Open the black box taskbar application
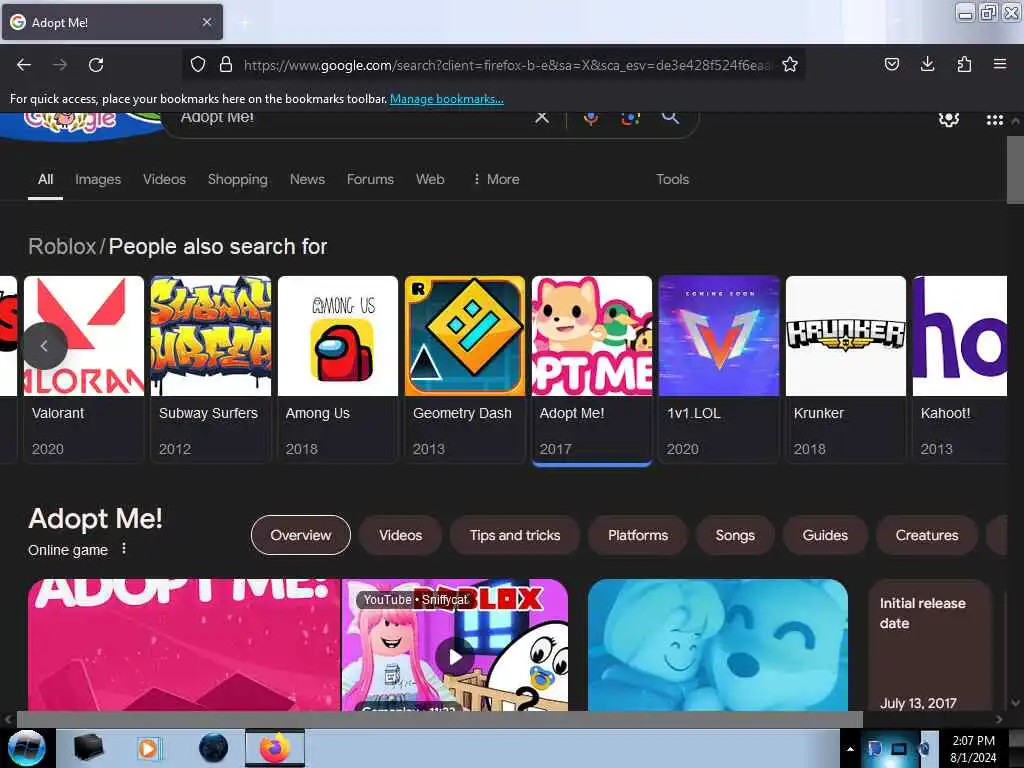This screenshot has height=768, width=1024. click(88, 748)
